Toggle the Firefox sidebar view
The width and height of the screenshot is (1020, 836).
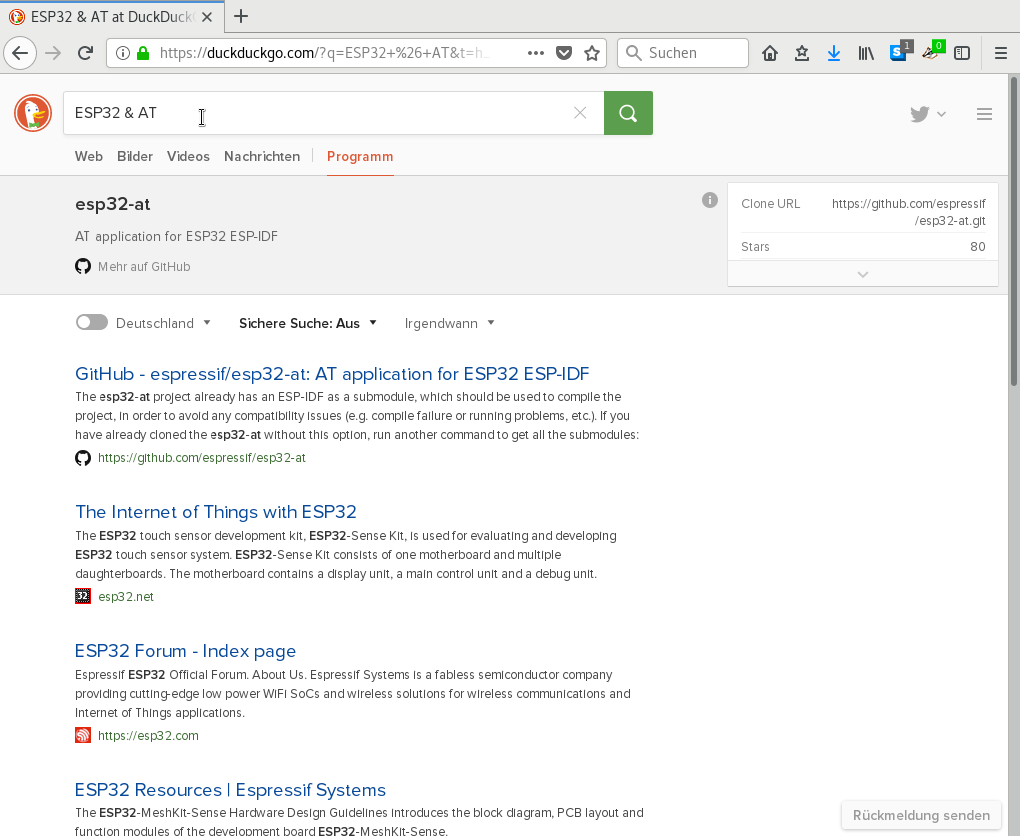[x=962, y=53]
